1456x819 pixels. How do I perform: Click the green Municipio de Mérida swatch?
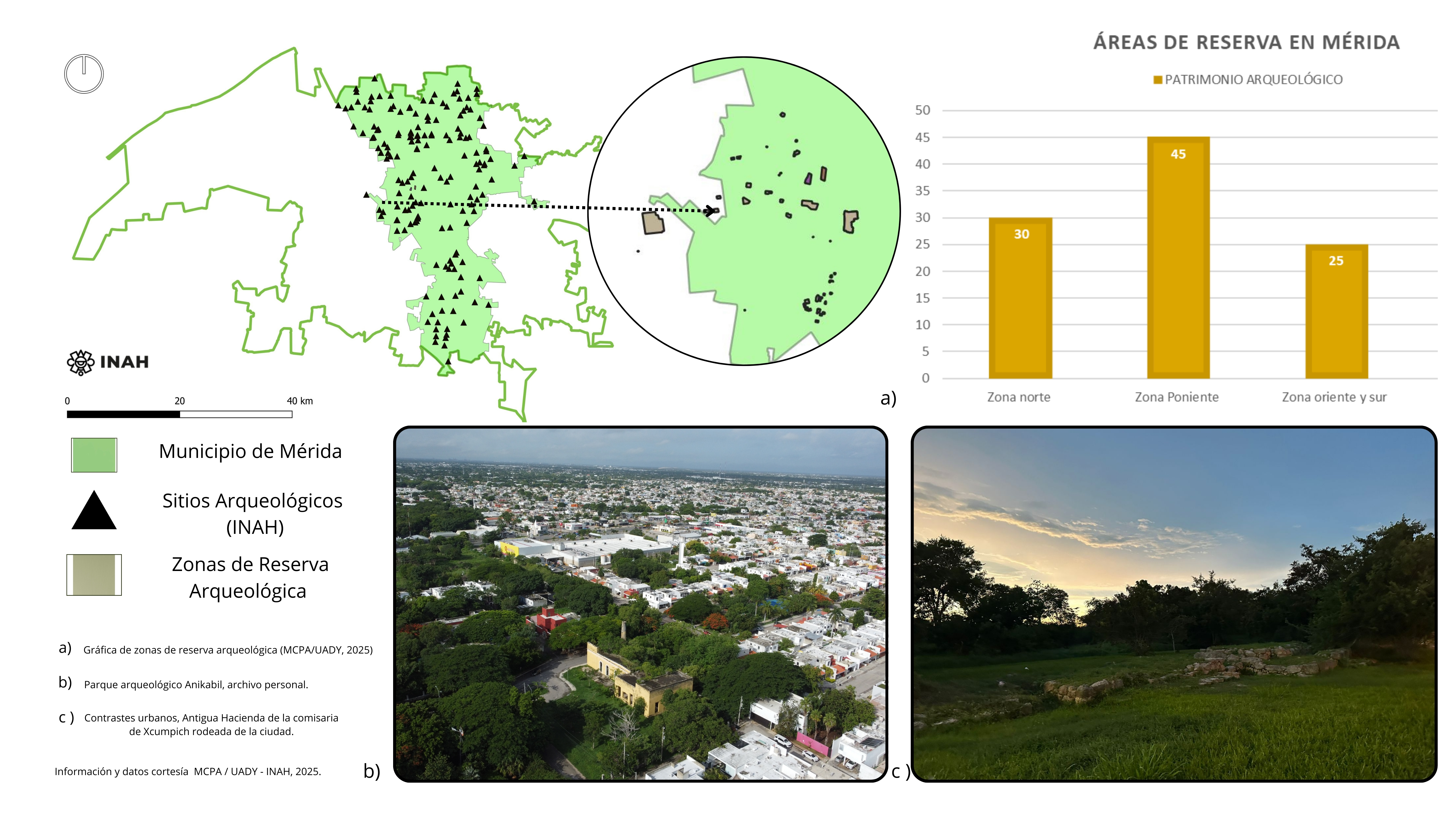point(94,455)
